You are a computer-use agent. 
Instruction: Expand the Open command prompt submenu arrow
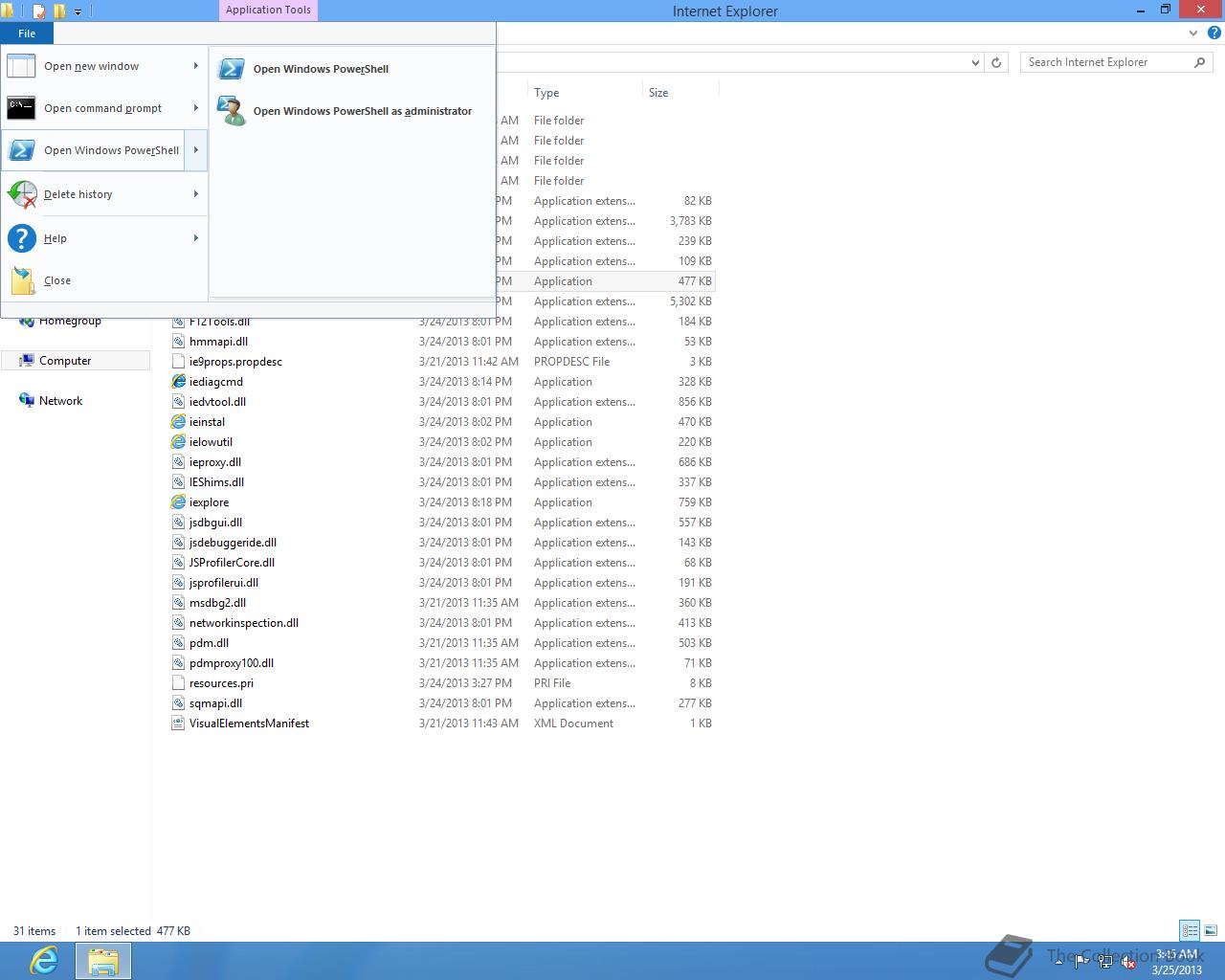195,108
